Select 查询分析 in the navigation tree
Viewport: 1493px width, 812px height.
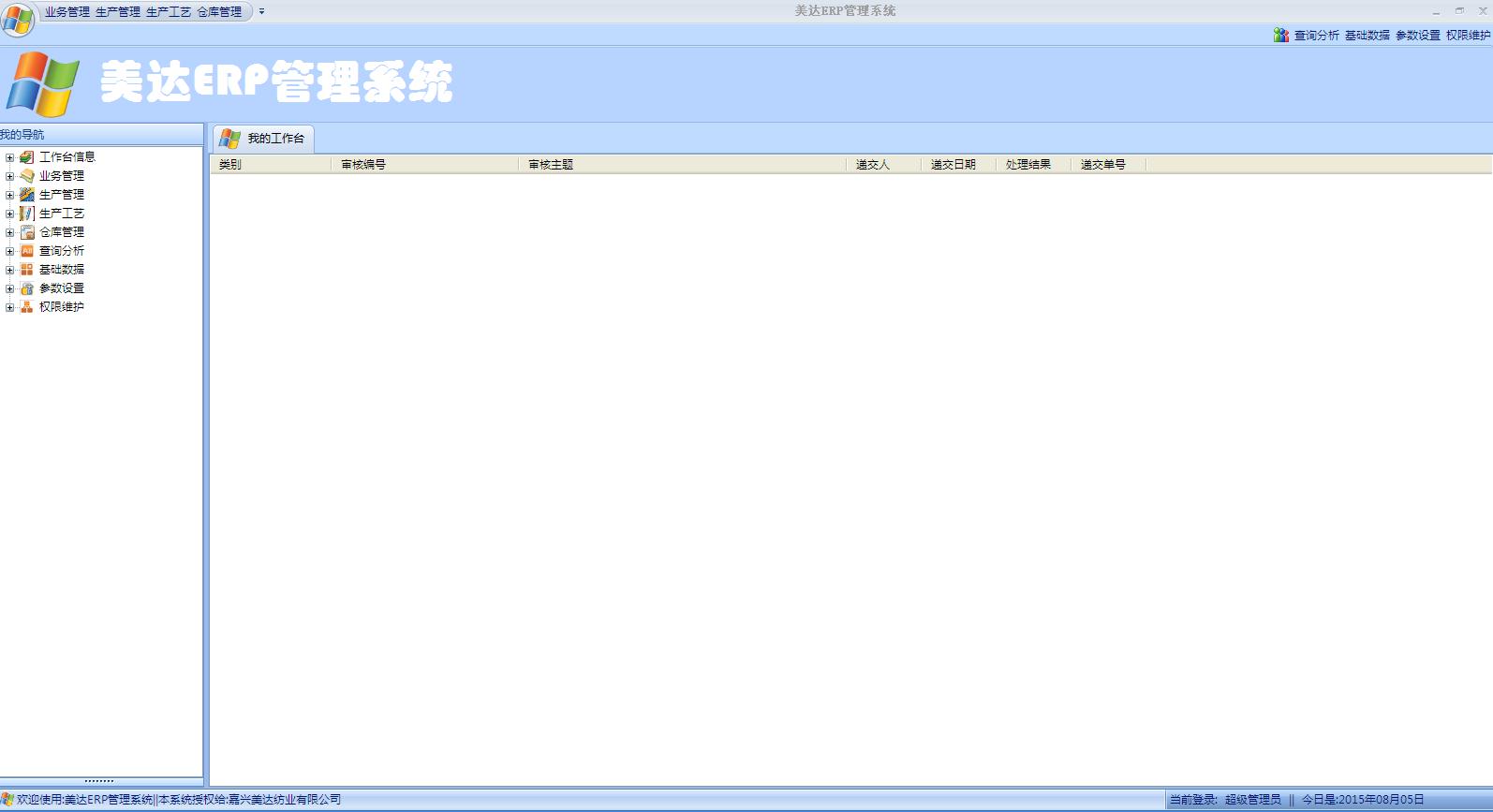point(62,251)
